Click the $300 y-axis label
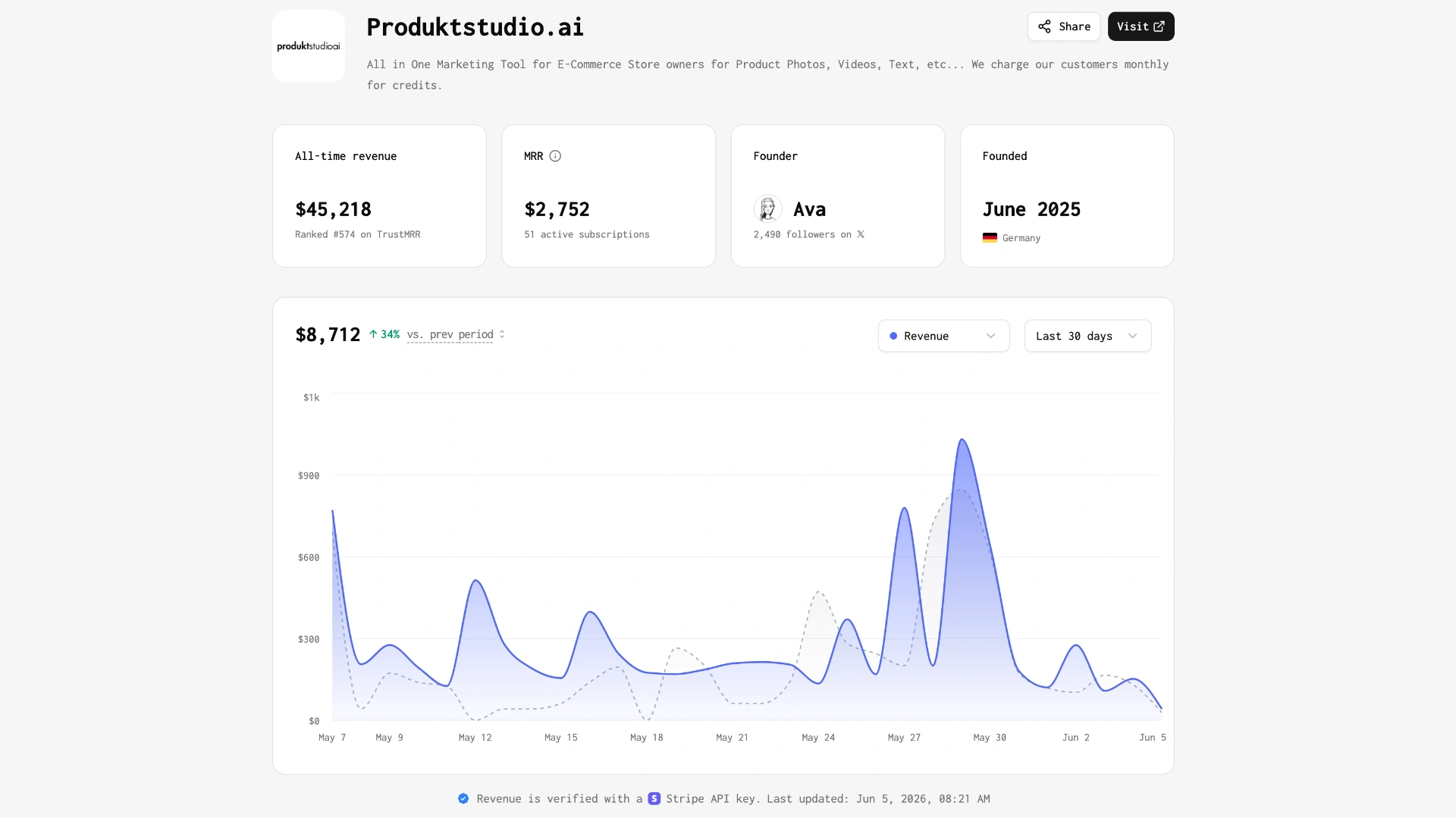1456x818 pixels. tap(309, 639)
